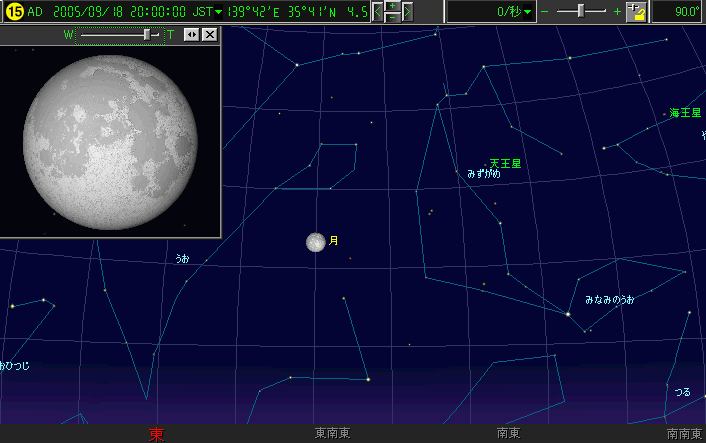706x443 pixels.
Task: Click the plus time step button
Action: click(392, 6)
